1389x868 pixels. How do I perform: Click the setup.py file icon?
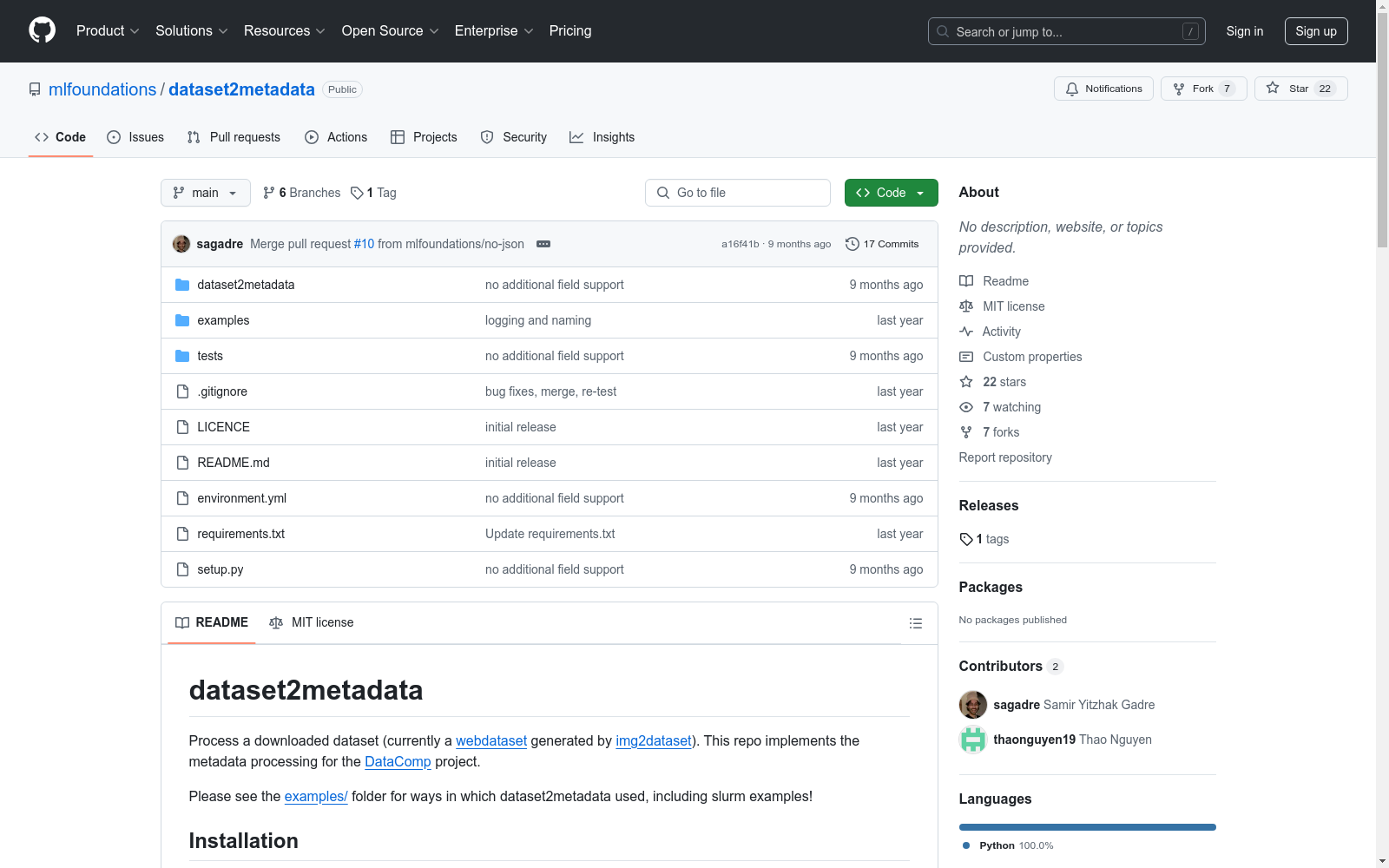click(x=182, y=569)
